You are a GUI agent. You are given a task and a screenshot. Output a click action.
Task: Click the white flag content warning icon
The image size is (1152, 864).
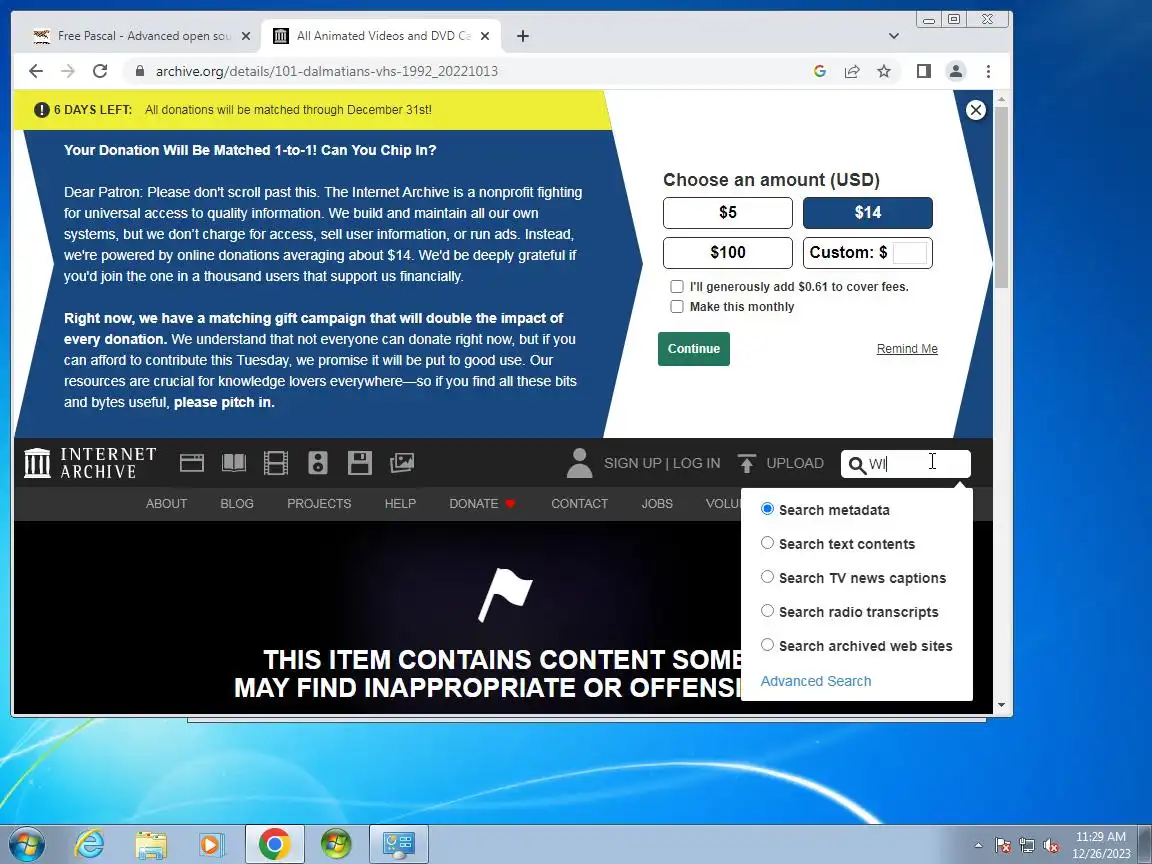coord(505,594)
